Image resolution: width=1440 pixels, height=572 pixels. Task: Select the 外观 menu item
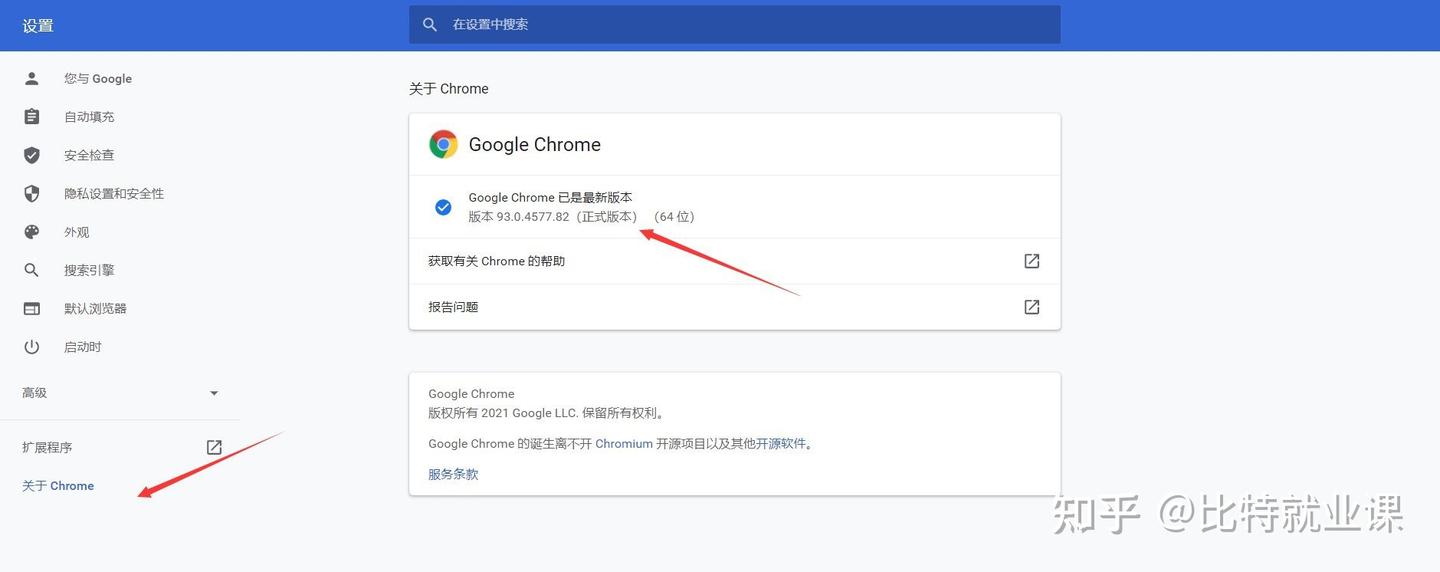pos(77,232)
